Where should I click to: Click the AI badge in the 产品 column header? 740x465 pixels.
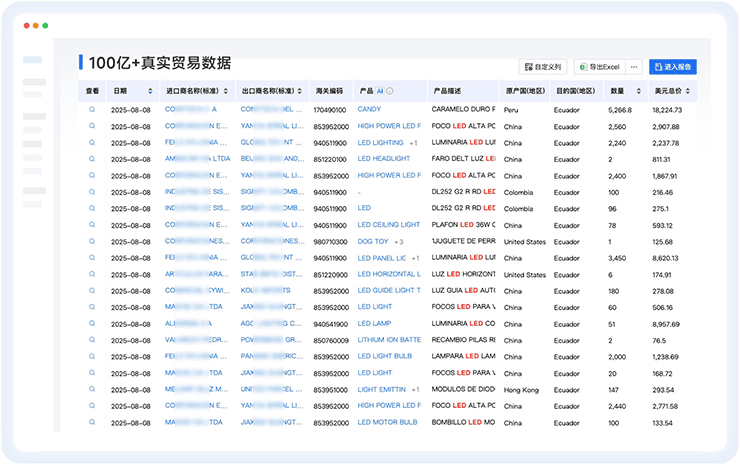click(x=380, y=90)
